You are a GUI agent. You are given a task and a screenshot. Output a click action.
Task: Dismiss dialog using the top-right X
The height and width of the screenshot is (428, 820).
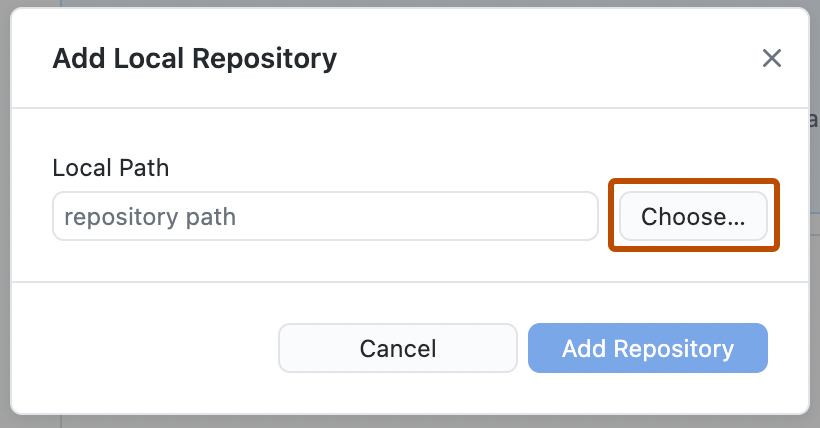[771, 58]
